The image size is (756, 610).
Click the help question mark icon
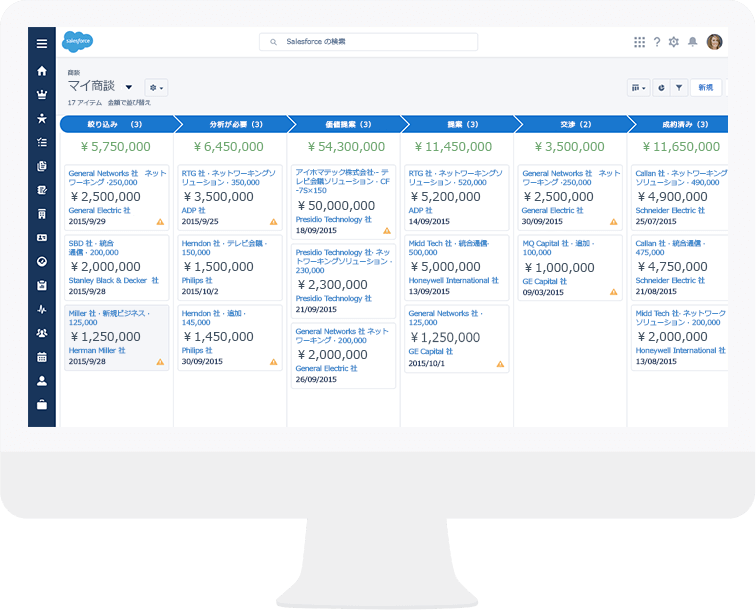click(657, 42)
